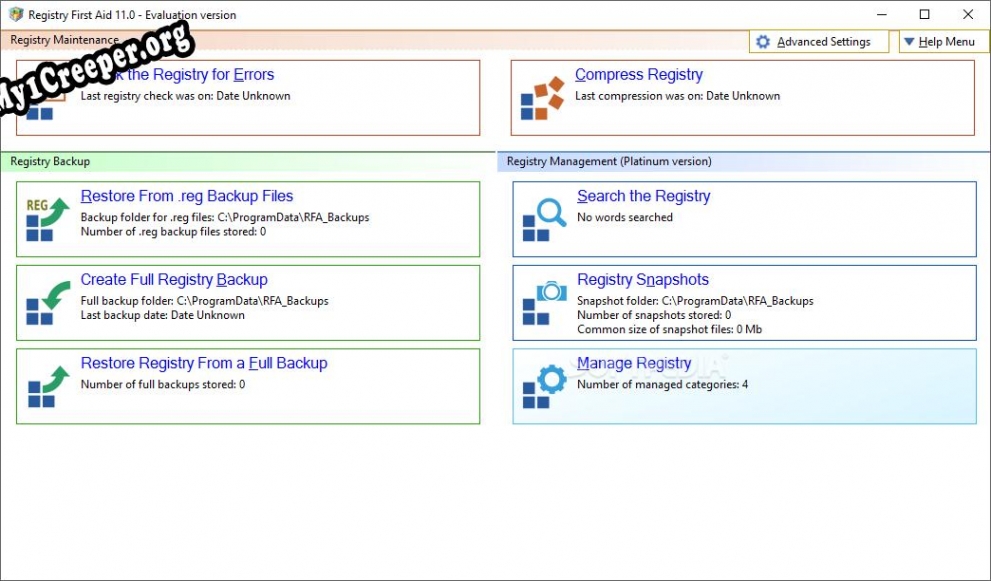Click the Restore Registry From Full Backup icon
Viewport: 991px width, 581px height.
coord(47,386)
